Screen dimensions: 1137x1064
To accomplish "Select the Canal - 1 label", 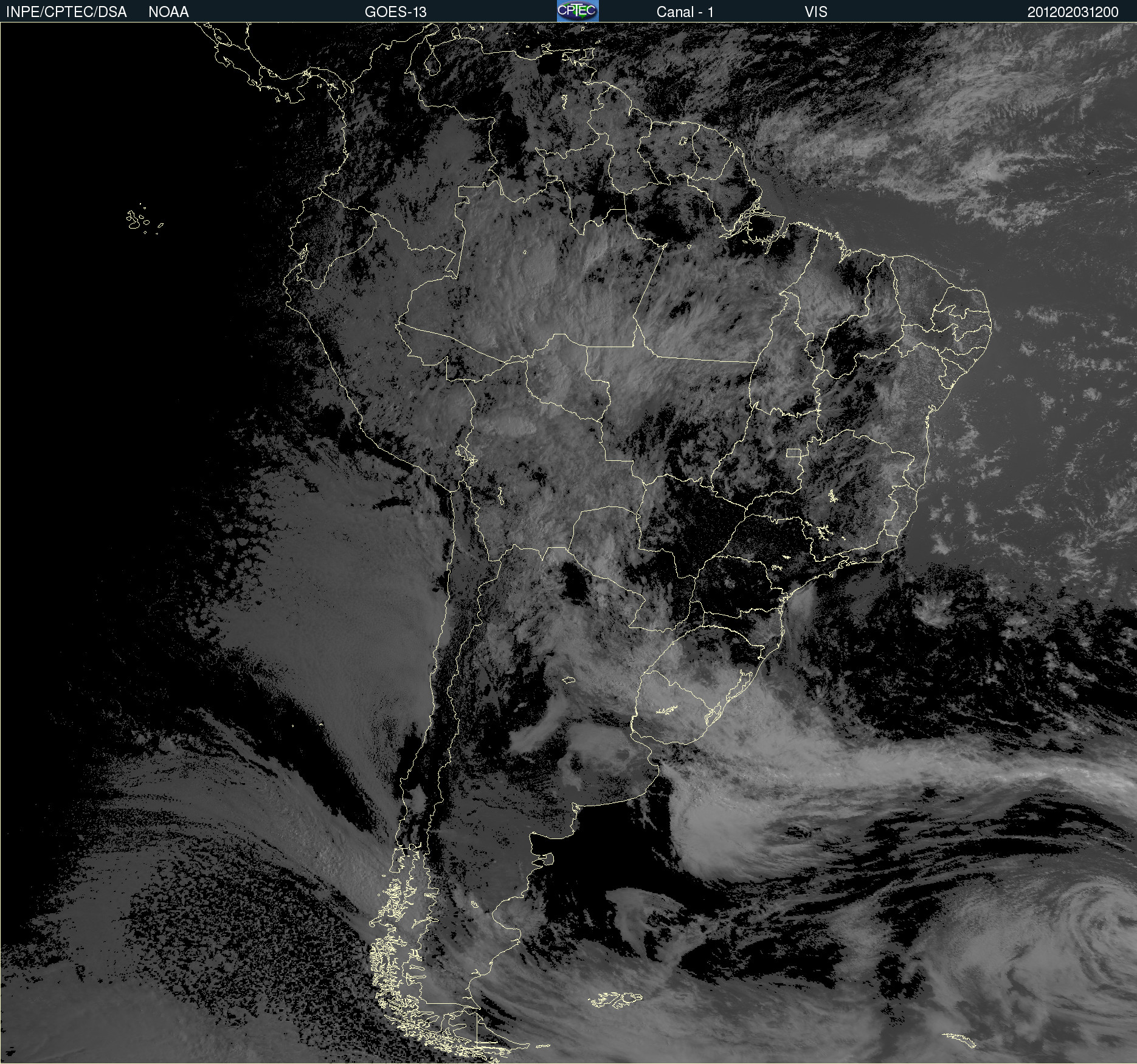I will coord(685,12).
